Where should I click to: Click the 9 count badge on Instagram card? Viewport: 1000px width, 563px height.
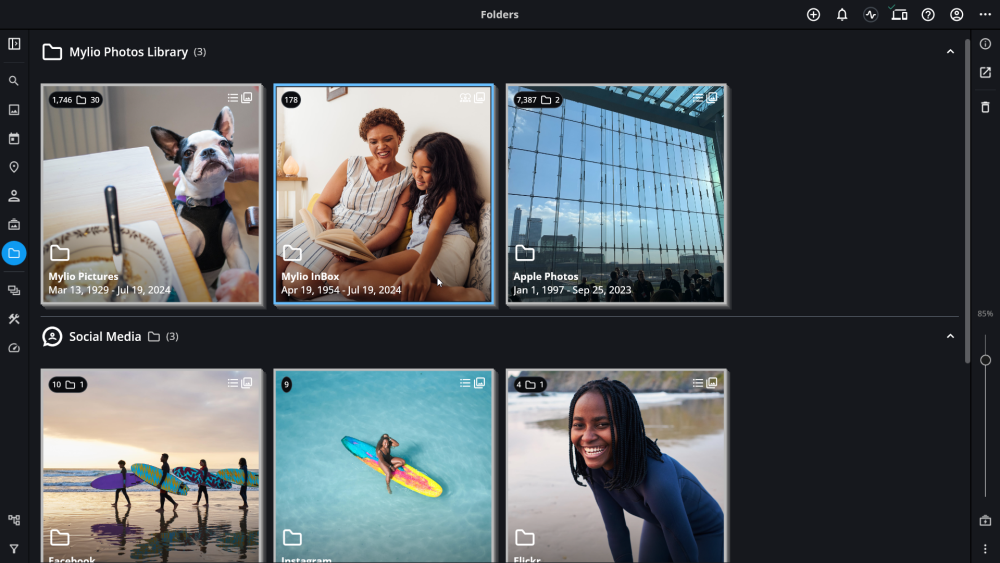click(286, 384)
